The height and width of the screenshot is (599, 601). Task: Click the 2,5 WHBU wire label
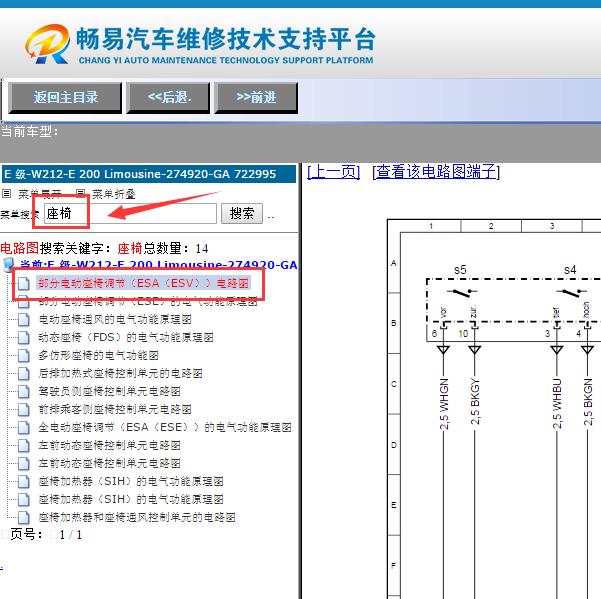pyautogui.click(x=557, y=403)
